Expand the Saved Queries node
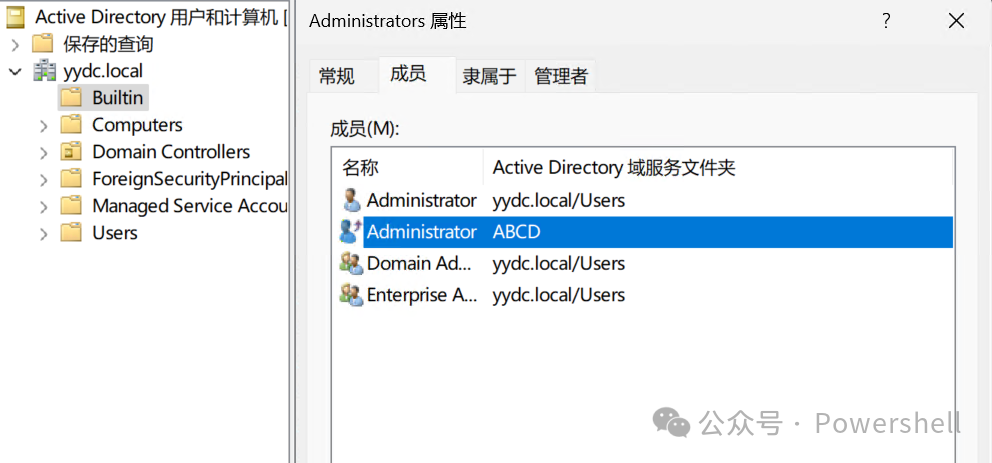This screenshot has height=463, width=992. click(16, 44)
